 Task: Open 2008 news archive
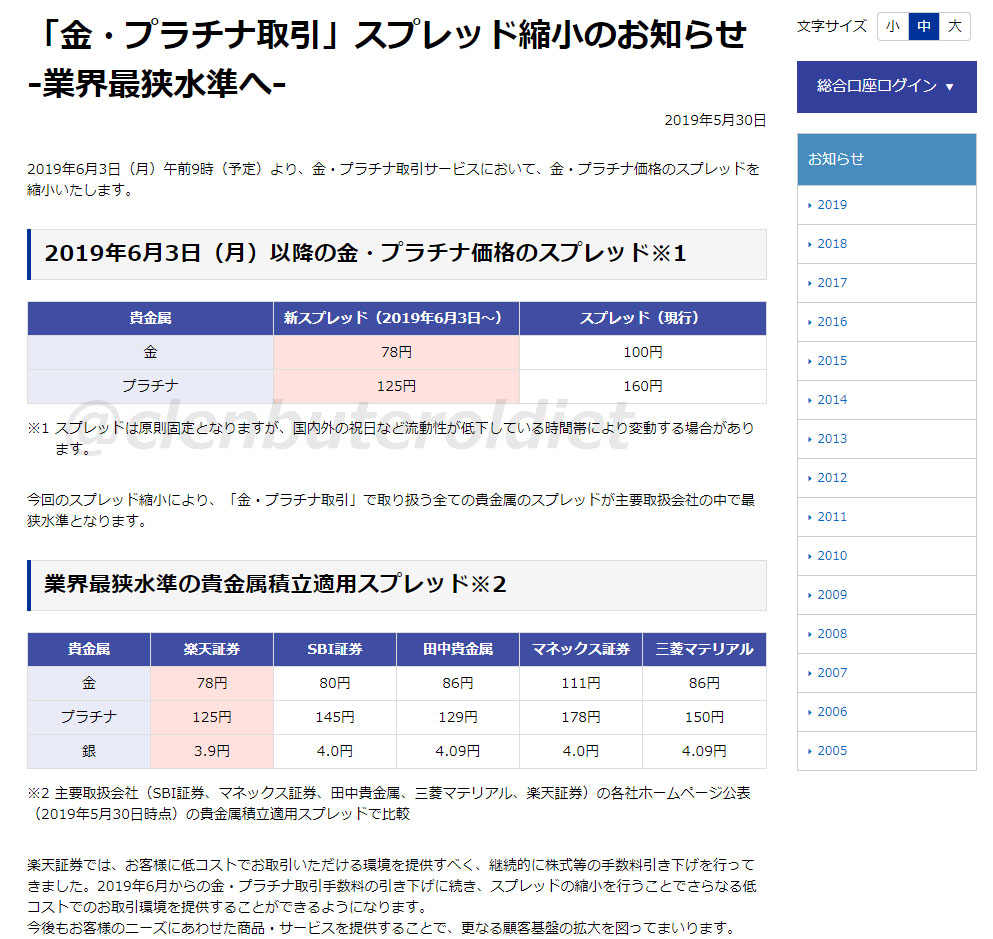pyautogui.click(x=886, y=634)
